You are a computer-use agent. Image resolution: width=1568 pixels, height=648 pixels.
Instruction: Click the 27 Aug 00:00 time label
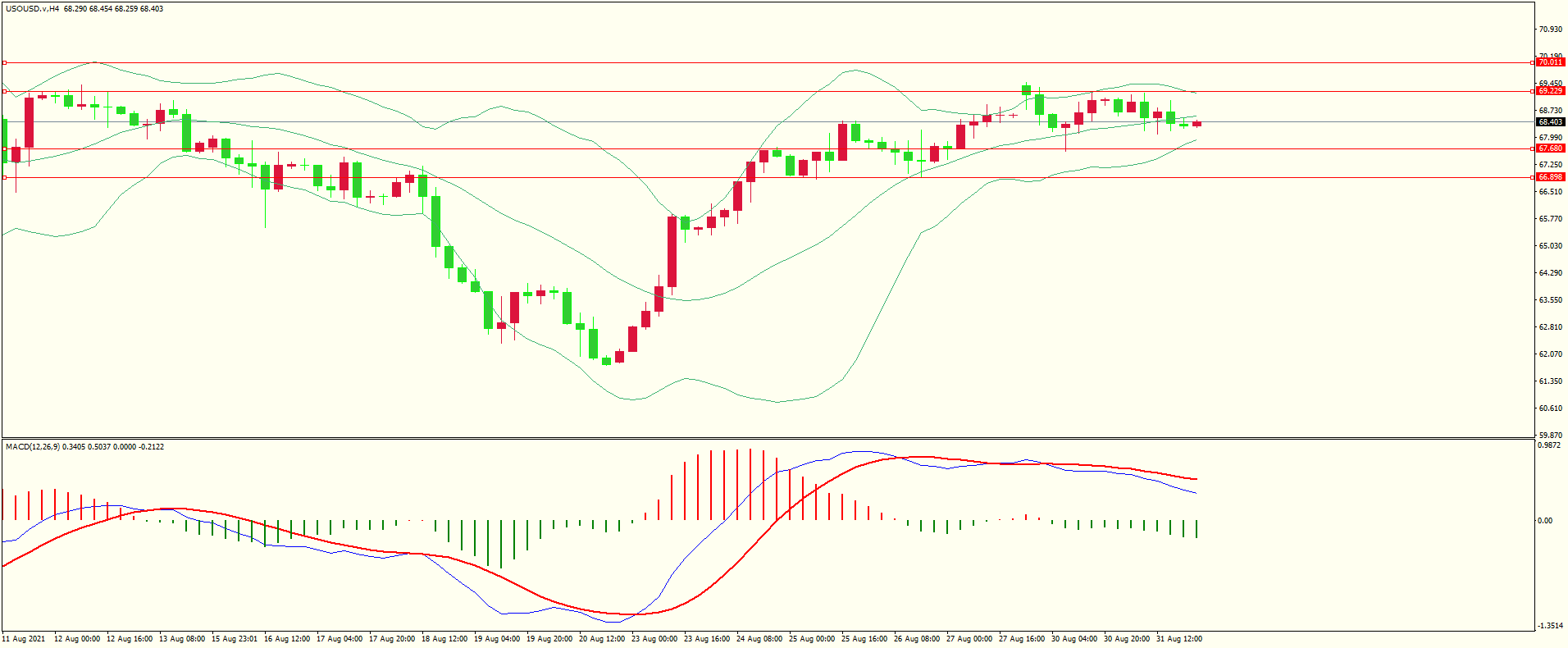(969, 639)
